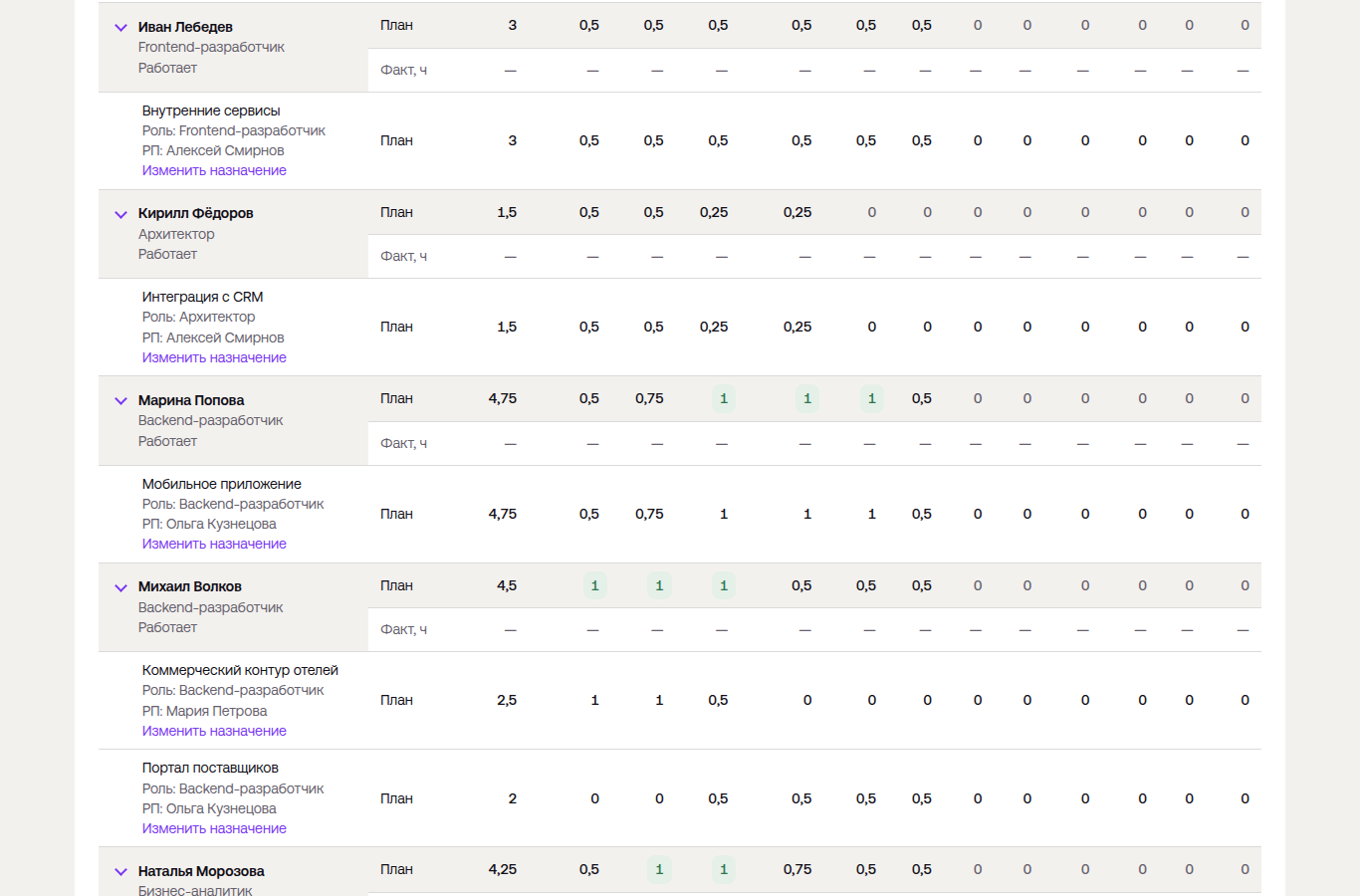This screenshot has width=1360, height=896.
Task: Click the name Кирилл Фёдоров
Action: (x=195, y=213)
